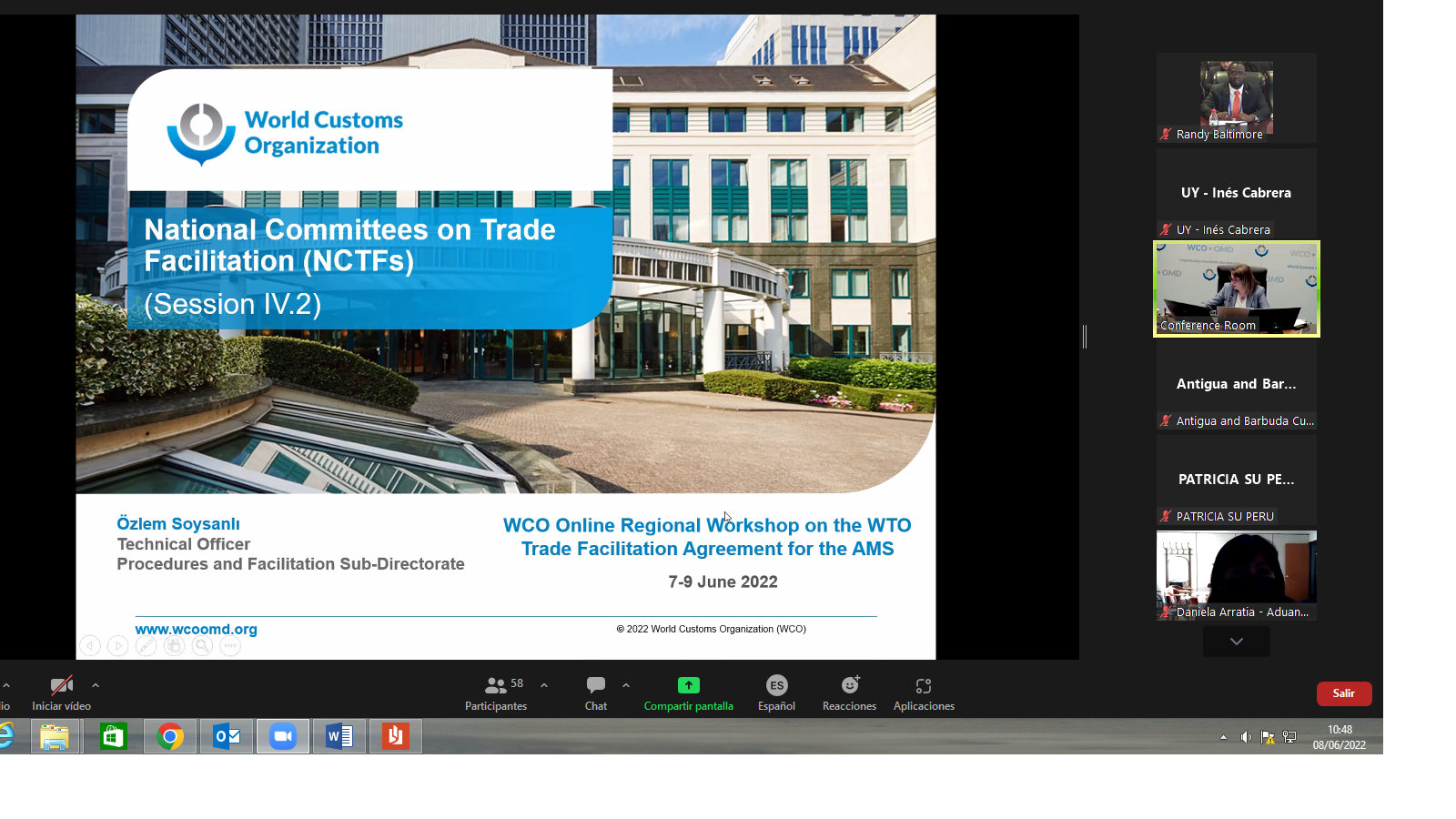Open the volume speaker tray icon

pyautogui.click(x=1246, y=737)
